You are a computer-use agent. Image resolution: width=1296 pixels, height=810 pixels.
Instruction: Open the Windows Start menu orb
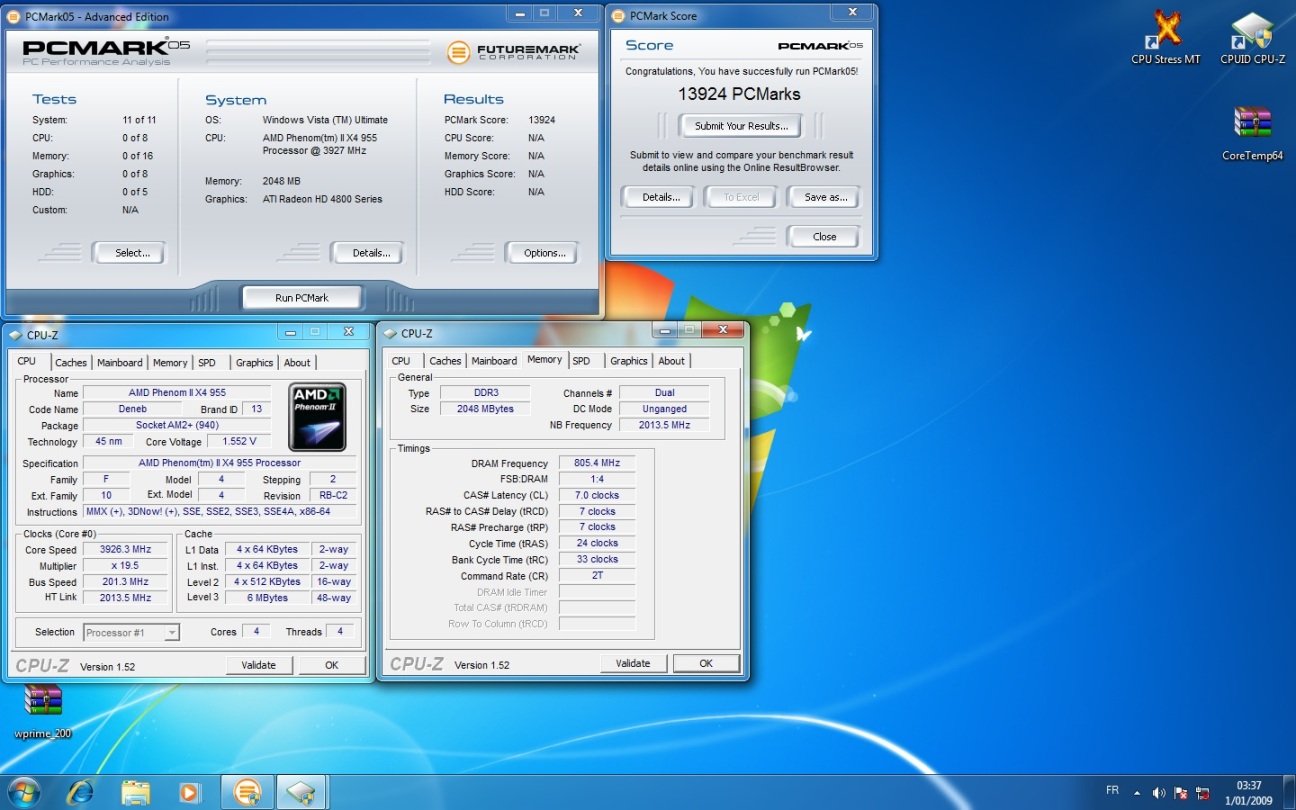[24, 791]
